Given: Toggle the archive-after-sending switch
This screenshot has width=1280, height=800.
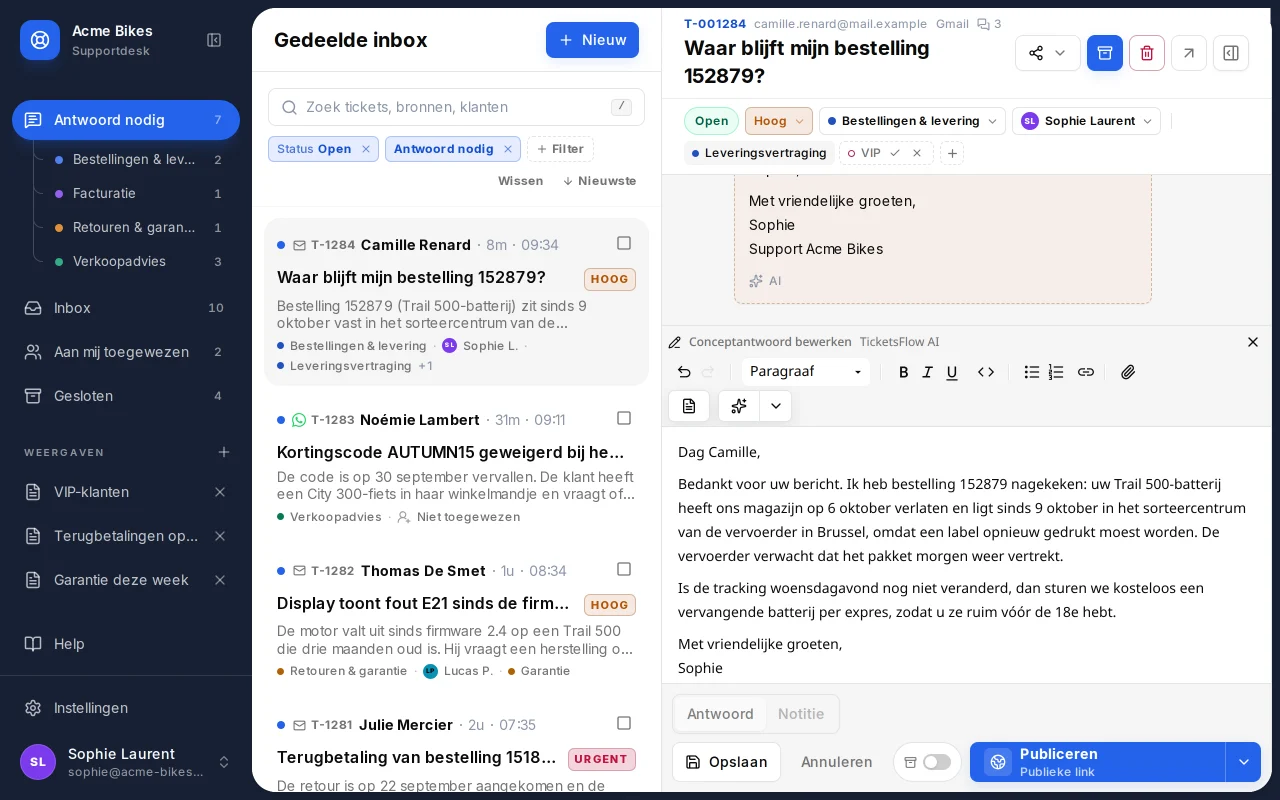Looking at the screenshot, I should click(x=937, y=762).
